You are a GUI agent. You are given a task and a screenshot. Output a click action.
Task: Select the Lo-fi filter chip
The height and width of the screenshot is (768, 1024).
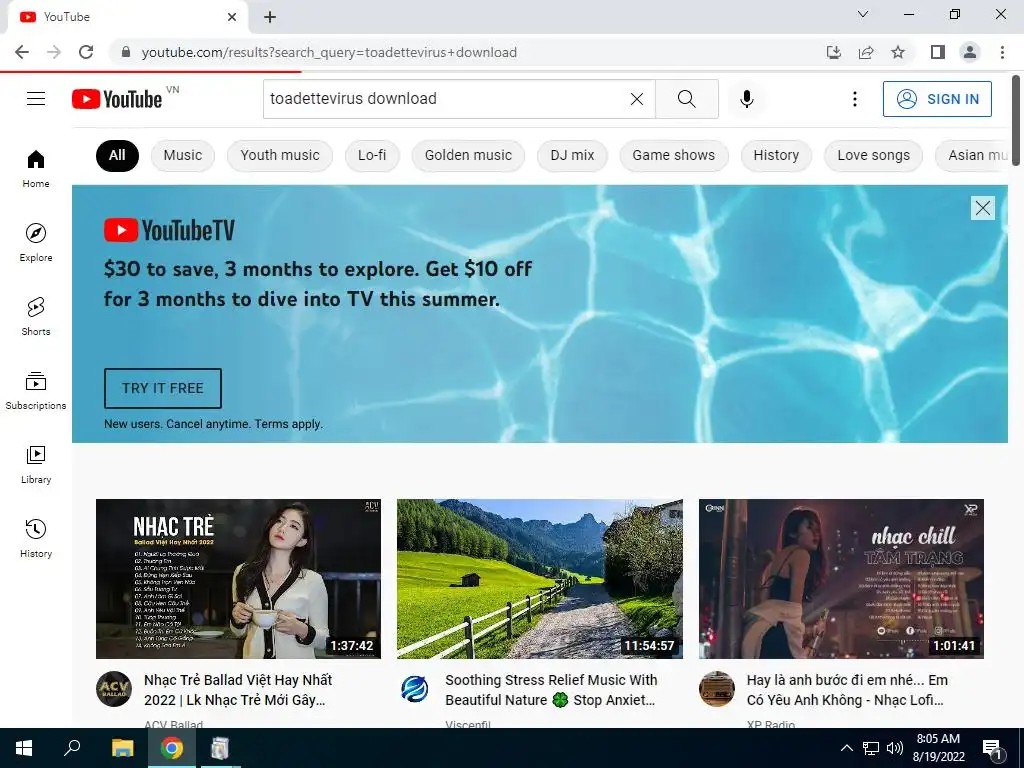tap(372, 155)
